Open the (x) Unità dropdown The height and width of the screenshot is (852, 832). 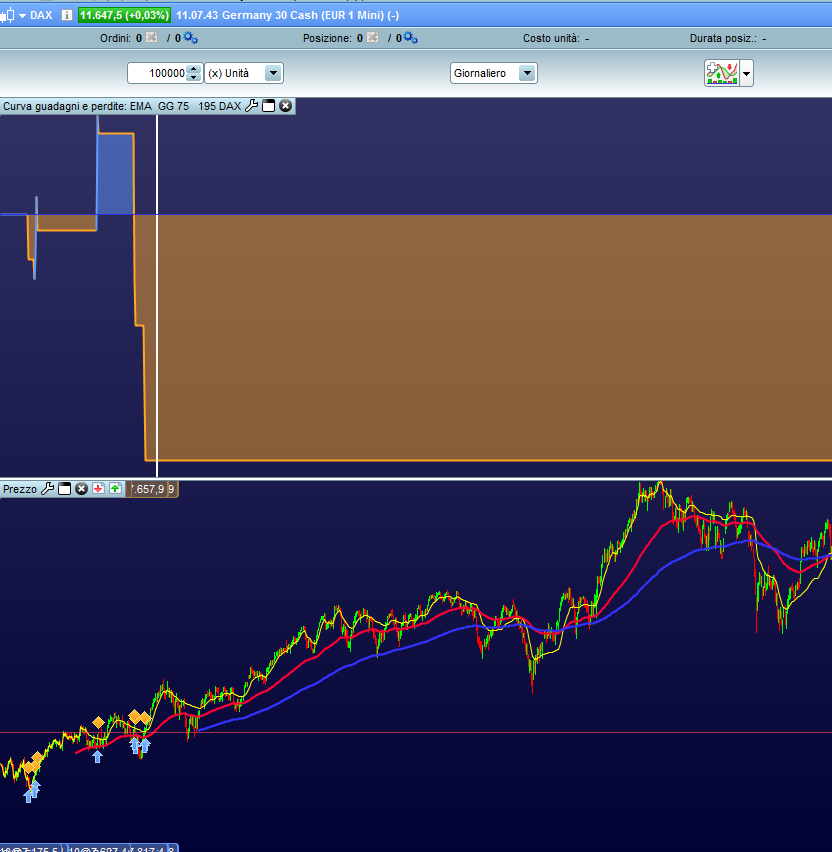[244, 73]
